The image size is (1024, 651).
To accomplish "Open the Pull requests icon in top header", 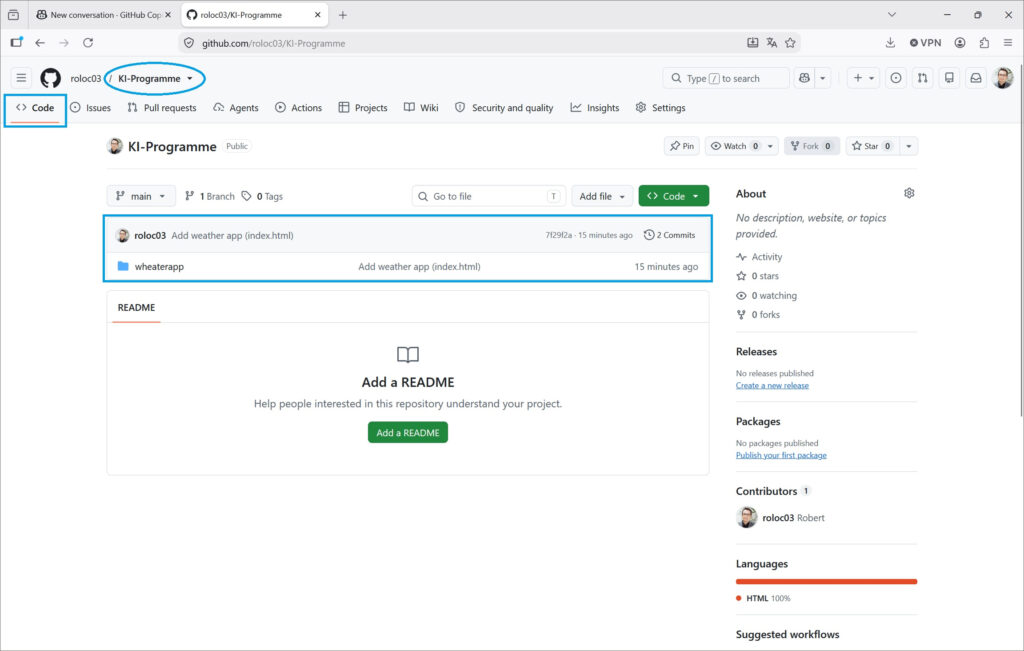I will click(x=922, y=78).
